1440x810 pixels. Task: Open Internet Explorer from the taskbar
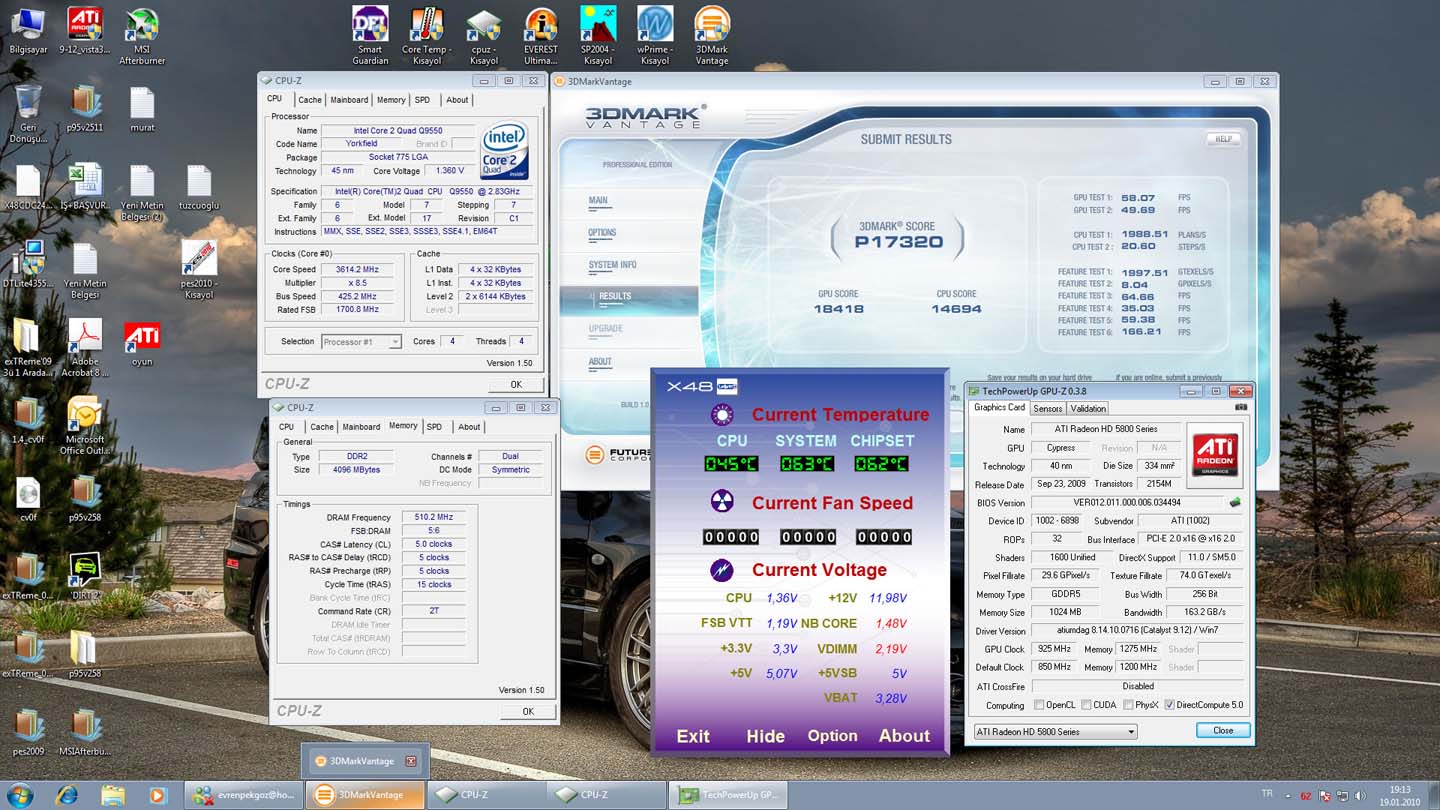(67, 795)
